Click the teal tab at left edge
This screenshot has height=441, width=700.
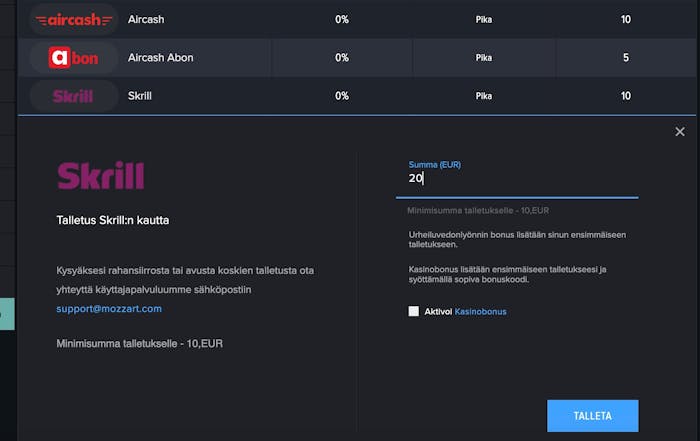[x=7, y=314]
